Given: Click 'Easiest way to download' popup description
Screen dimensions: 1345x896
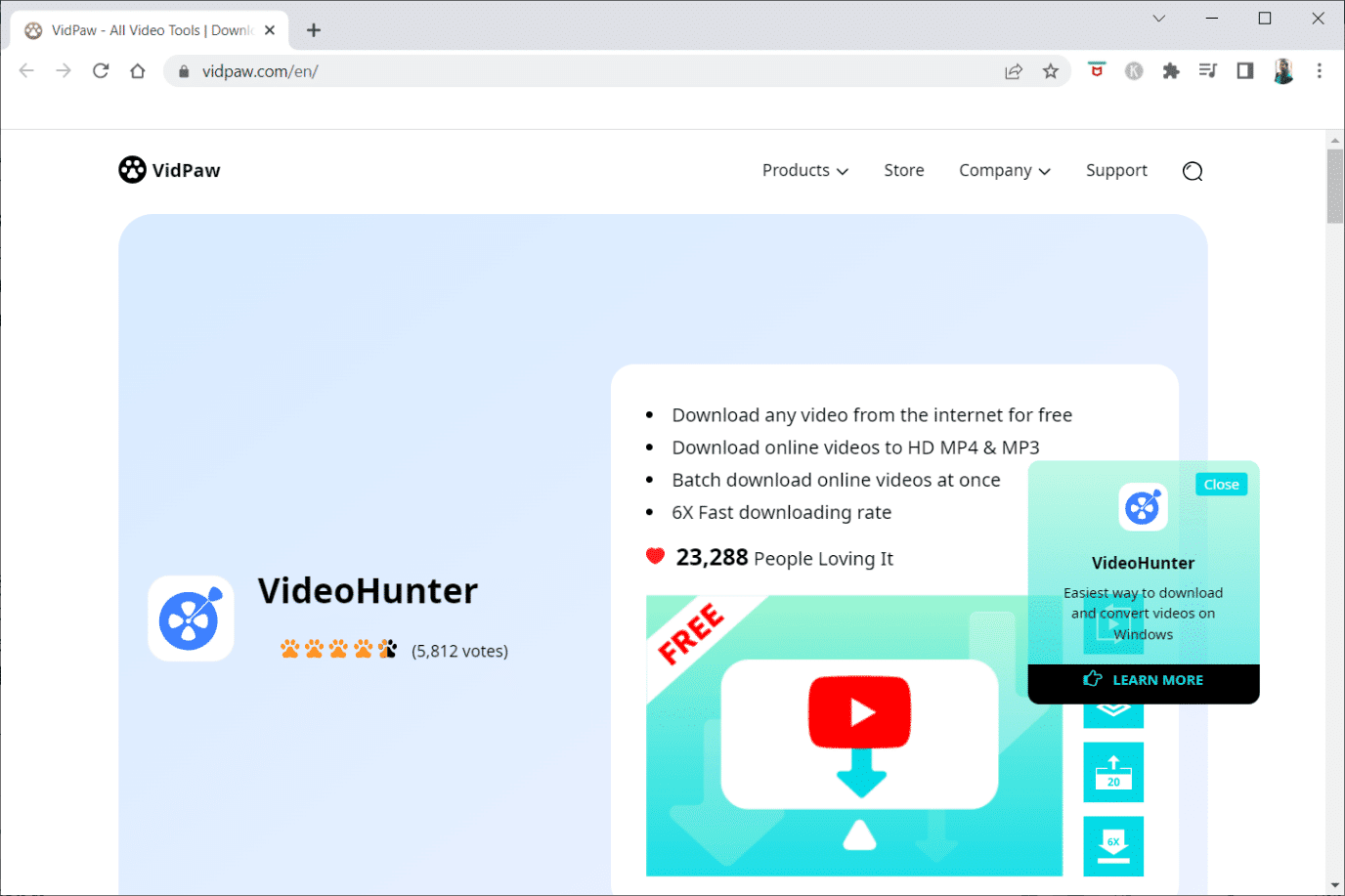Looking at the screenshot, I should [1143, 614].
